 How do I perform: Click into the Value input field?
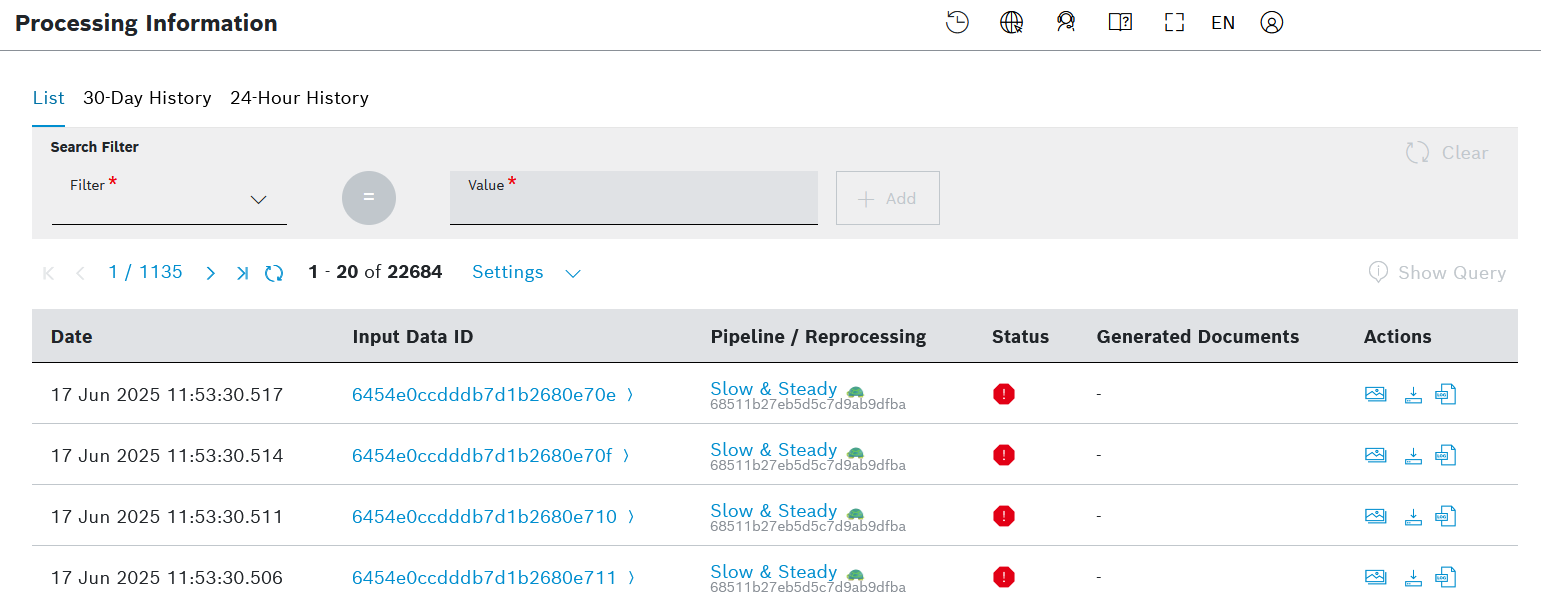633,202
